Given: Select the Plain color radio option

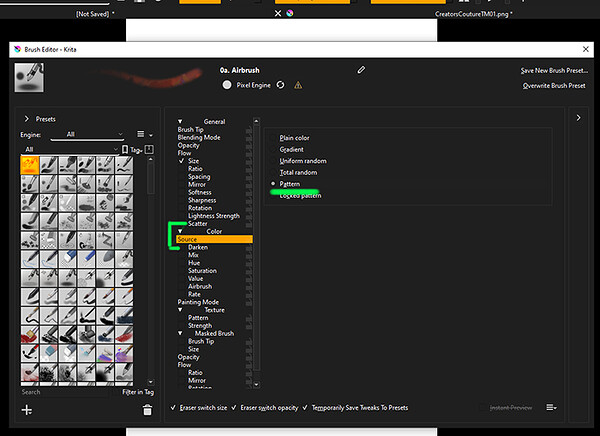Looking at the screenshot, I should click(x=294, y=138).
